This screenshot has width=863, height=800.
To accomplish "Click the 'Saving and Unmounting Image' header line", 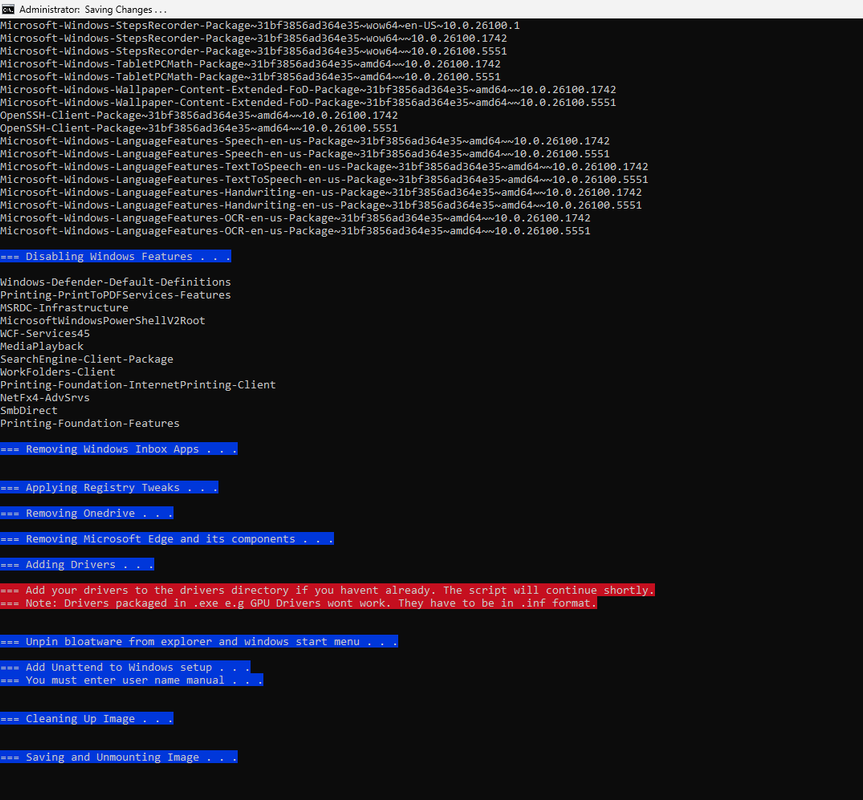I will pos(119,757).
